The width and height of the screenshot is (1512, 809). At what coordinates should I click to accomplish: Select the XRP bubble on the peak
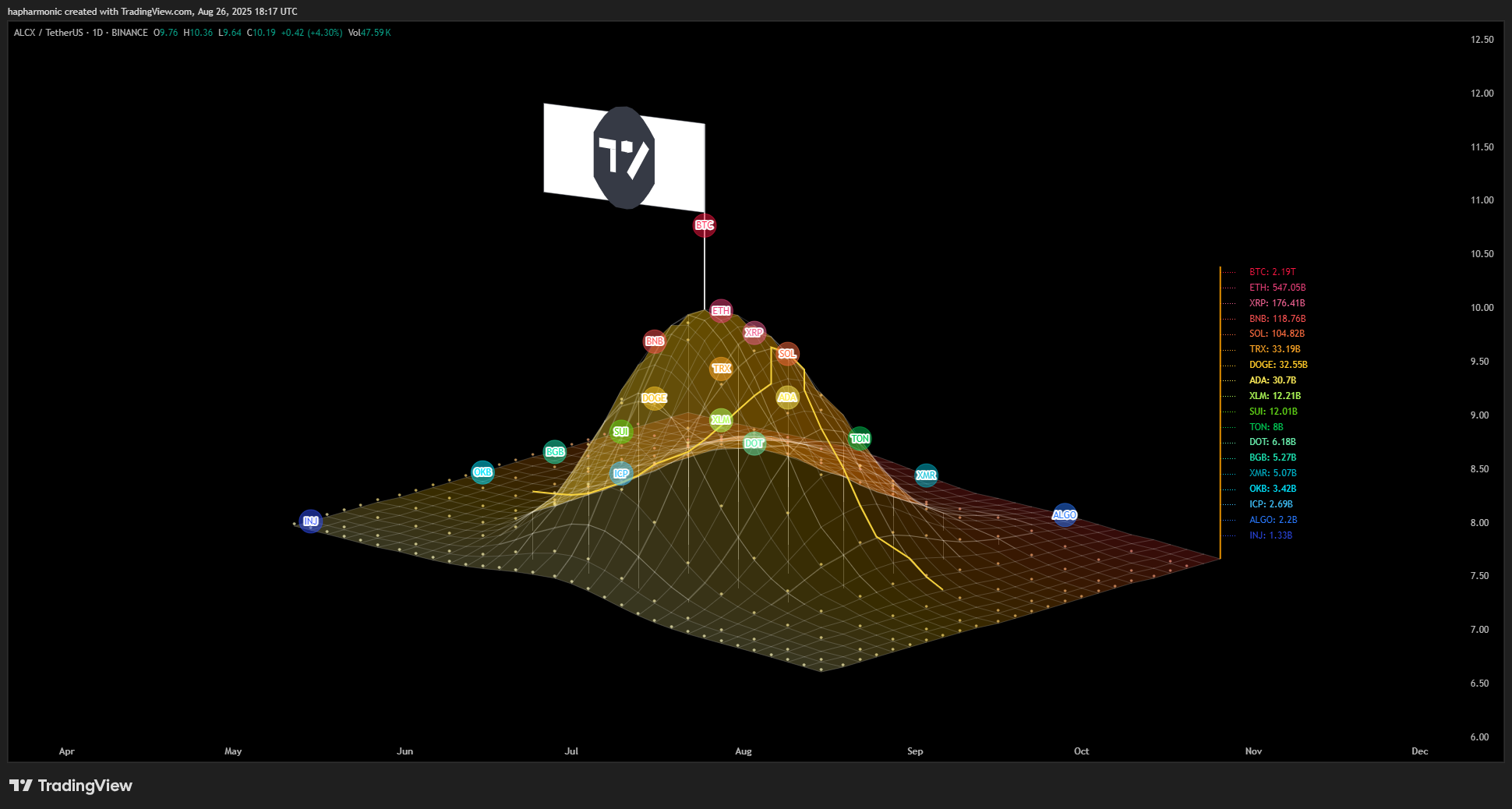click(754, 333)
